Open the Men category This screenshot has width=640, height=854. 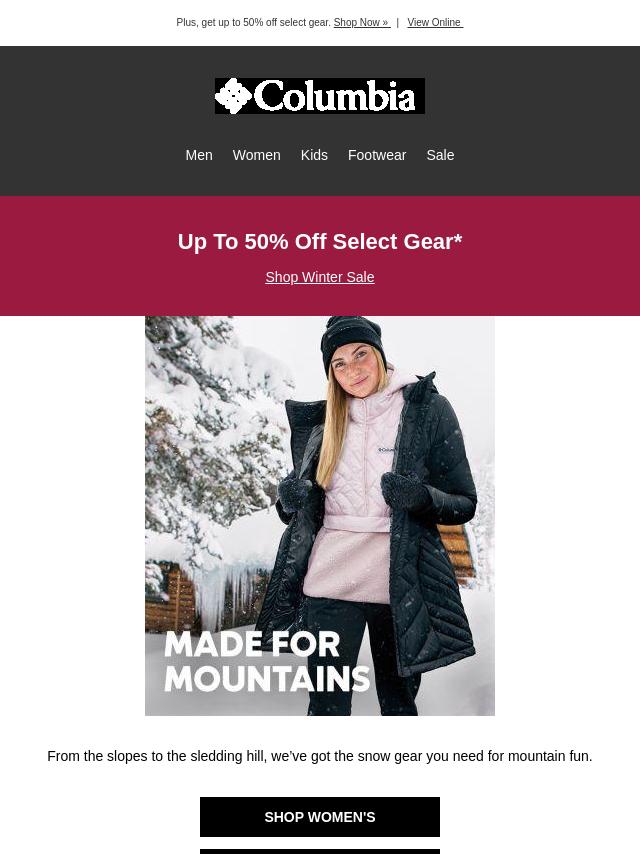pyautogui.click(x=199, y=155)
